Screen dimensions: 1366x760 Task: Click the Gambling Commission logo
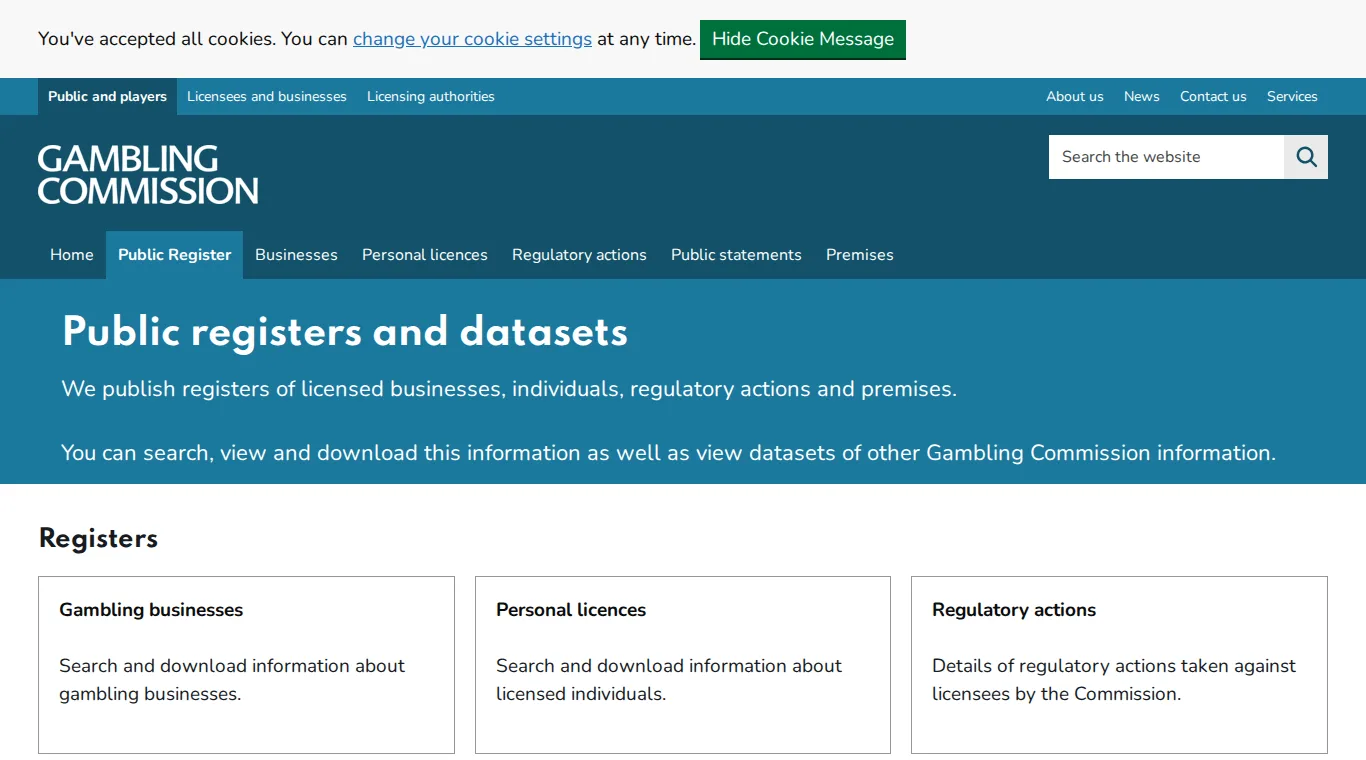tap(148, 174)
